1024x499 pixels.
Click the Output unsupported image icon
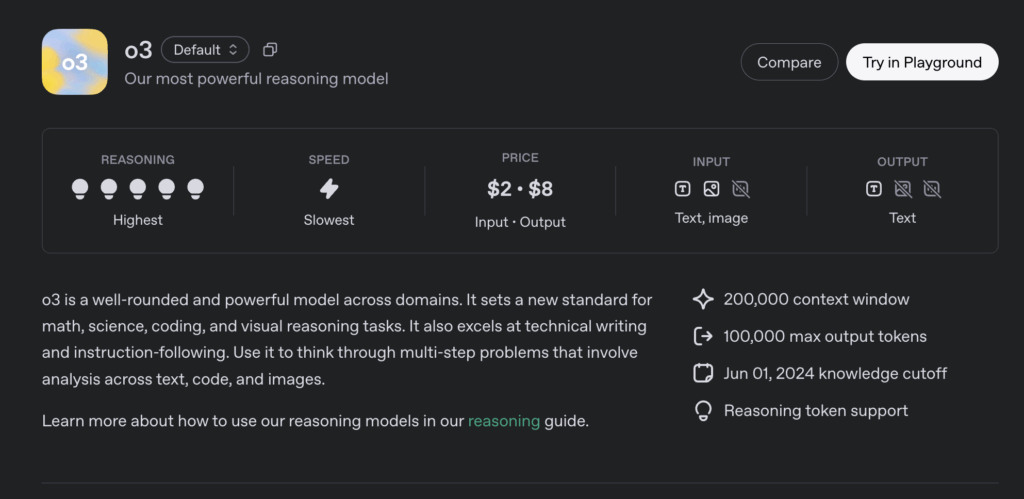click(x=903, y=189)
